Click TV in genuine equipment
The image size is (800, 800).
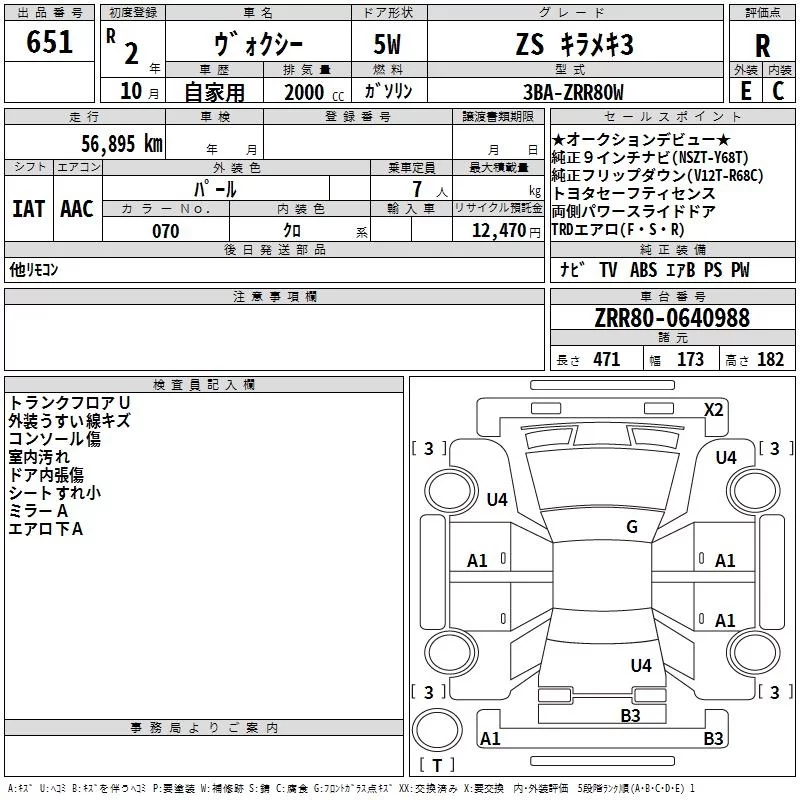coord(608,269)
